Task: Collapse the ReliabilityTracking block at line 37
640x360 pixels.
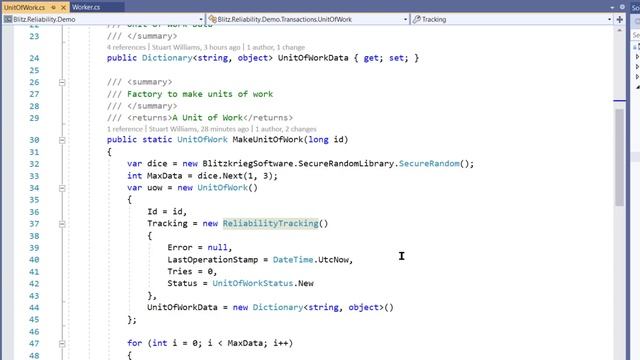Action: [62, 224]
